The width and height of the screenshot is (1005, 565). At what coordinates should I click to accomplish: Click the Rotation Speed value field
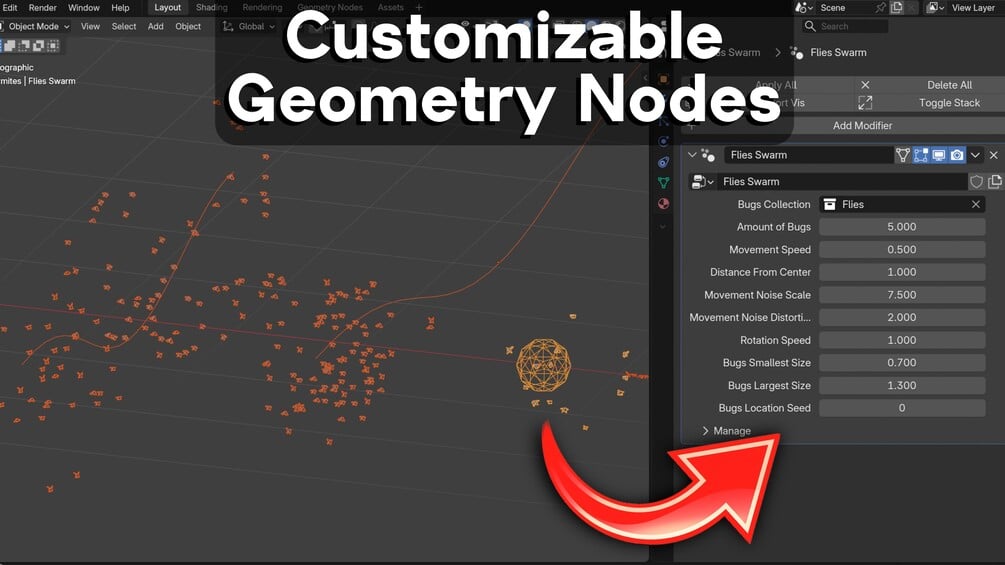902,340
